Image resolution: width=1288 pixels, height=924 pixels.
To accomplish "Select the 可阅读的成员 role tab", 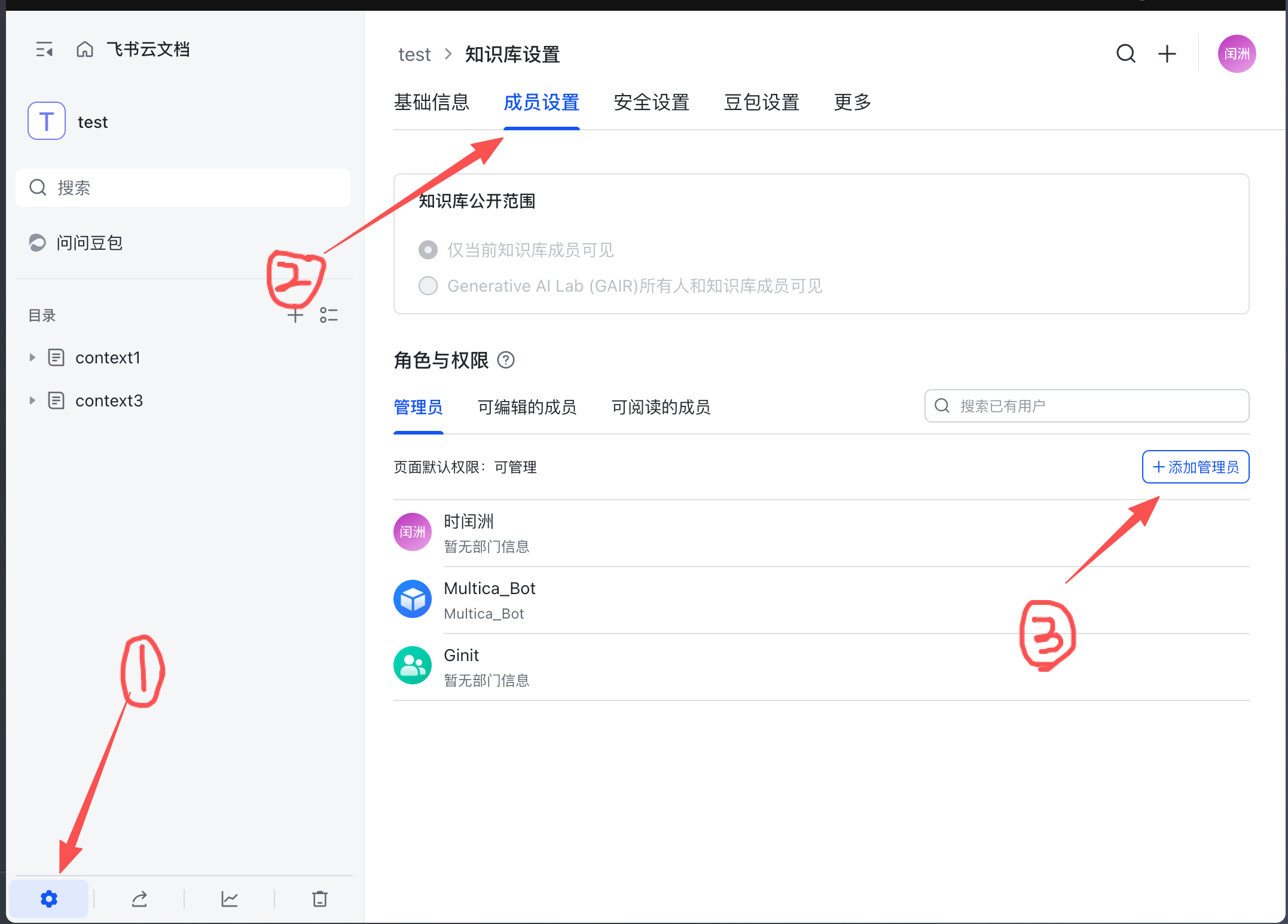I will point(661,407).
